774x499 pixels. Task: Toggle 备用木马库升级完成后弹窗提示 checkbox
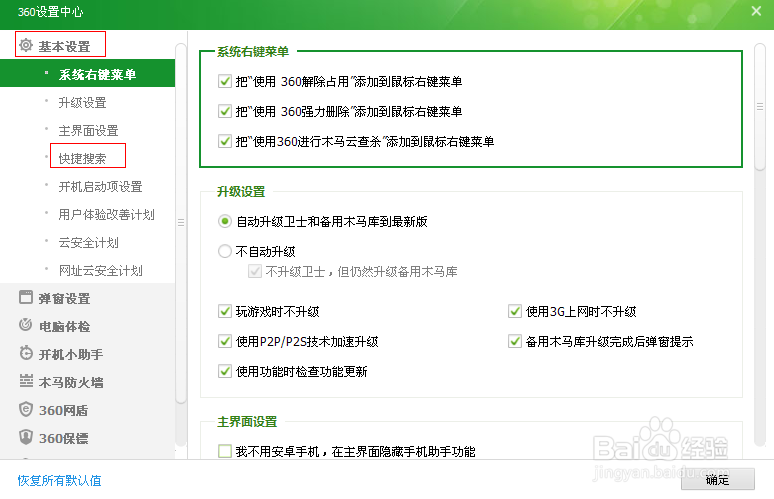[x=515, y=342]
